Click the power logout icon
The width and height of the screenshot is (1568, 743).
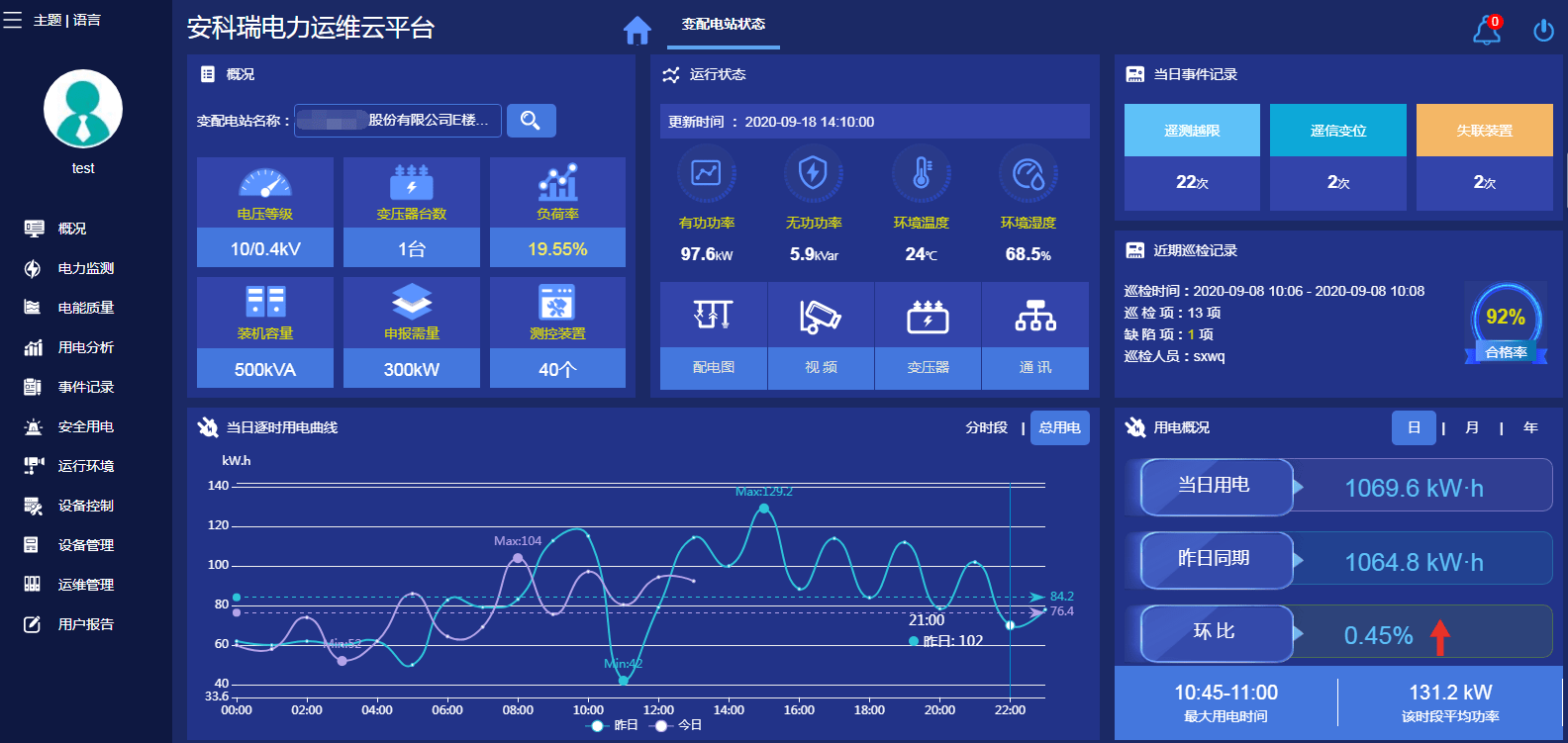1543,31
